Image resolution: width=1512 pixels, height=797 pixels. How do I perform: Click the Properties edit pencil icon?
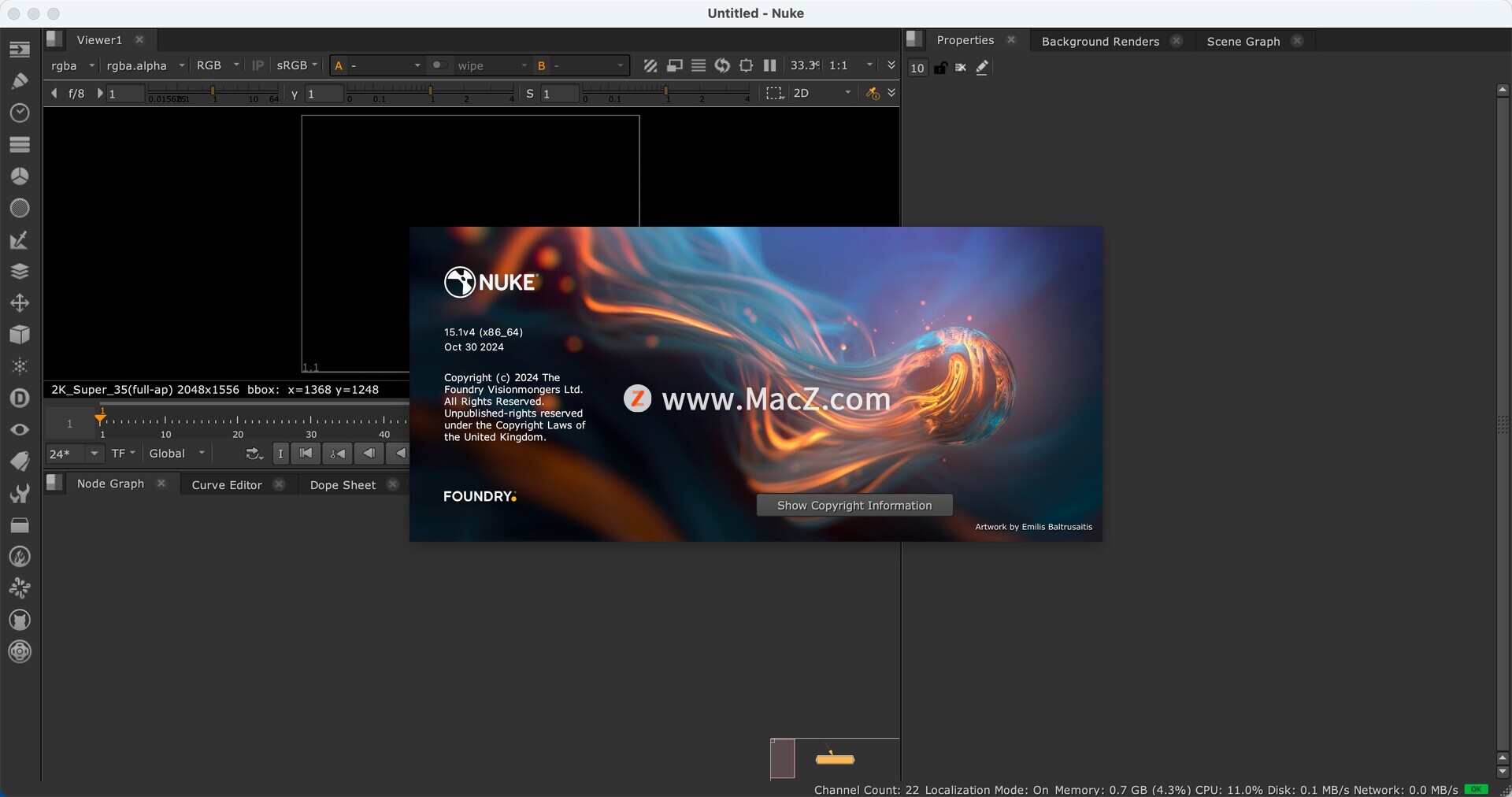tap(982, 68)
